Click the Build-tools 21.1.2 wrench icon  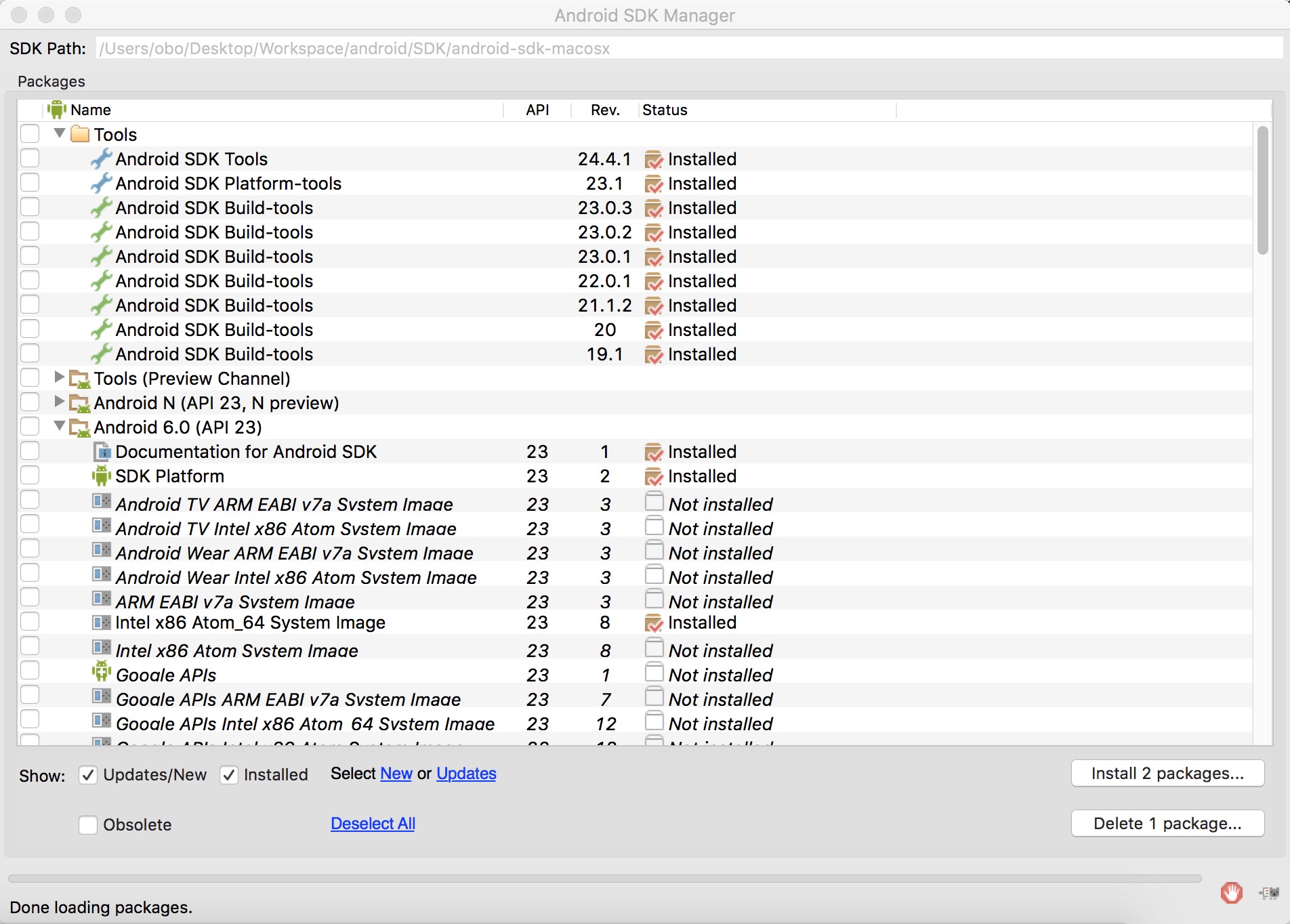[x=102, y=305]
